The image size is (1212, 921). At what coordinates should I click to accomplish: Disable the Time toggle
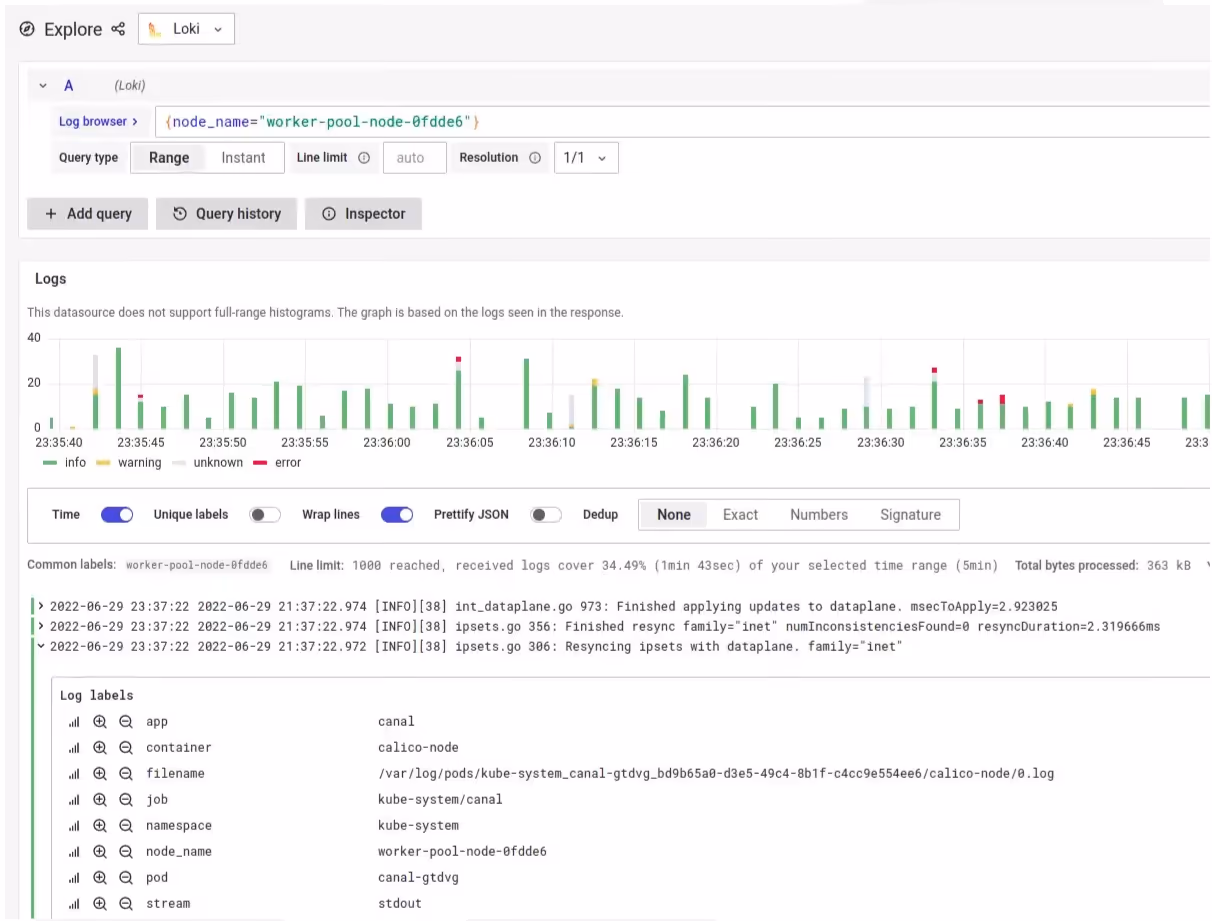point(117,515)
